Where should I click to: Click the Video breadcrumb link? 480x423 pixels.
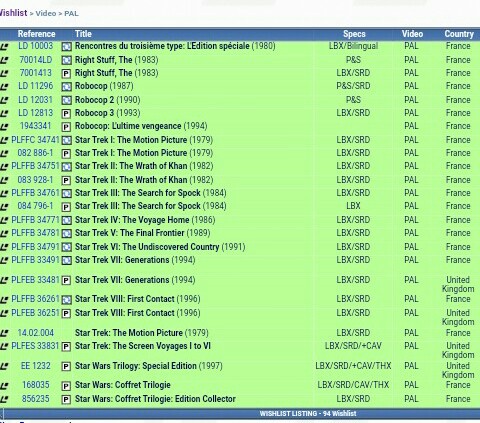pyautogui.click(x=46, y=14)
